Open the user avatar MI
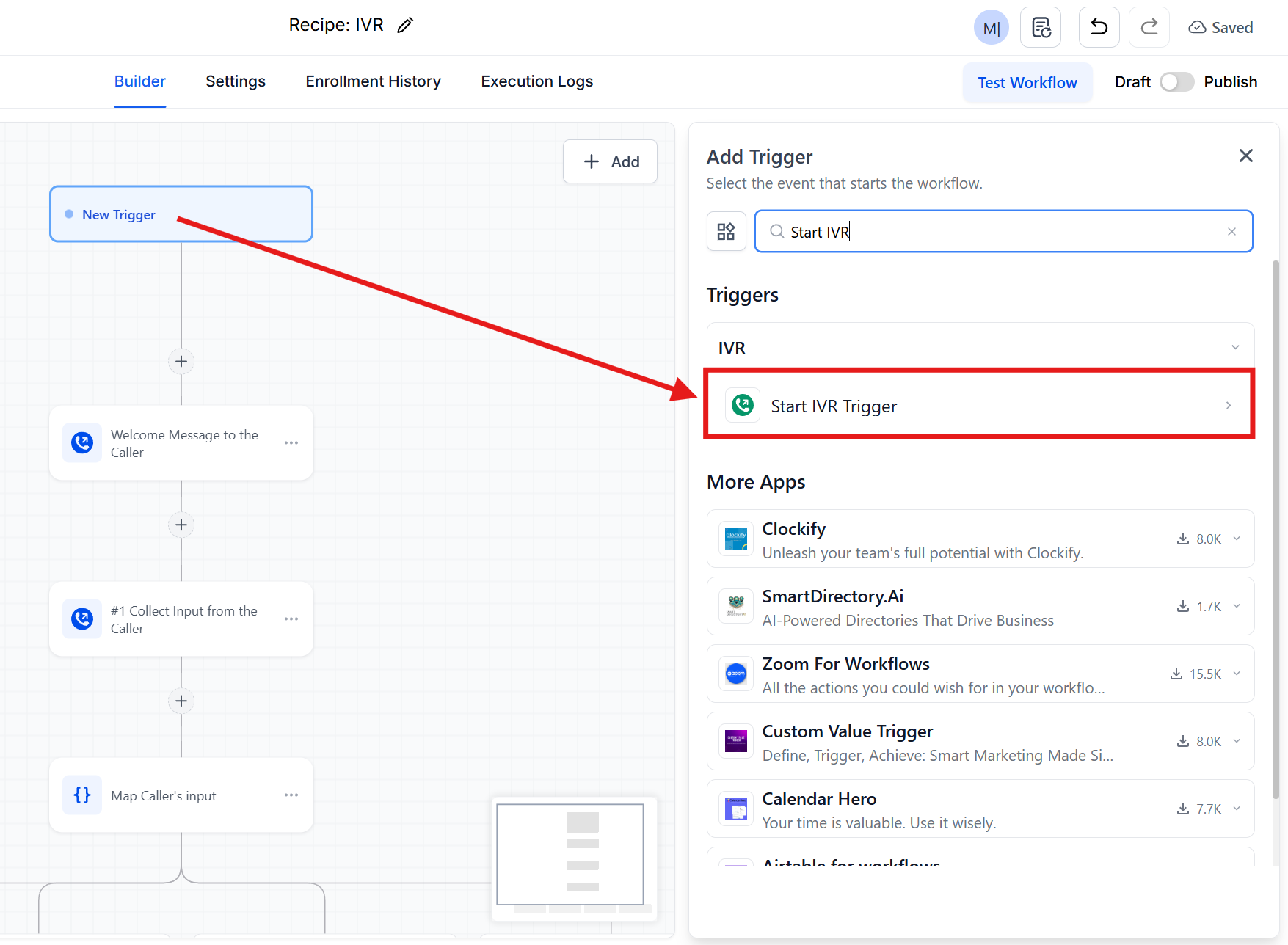1288x945 pixels. click(x=992, y=28)
